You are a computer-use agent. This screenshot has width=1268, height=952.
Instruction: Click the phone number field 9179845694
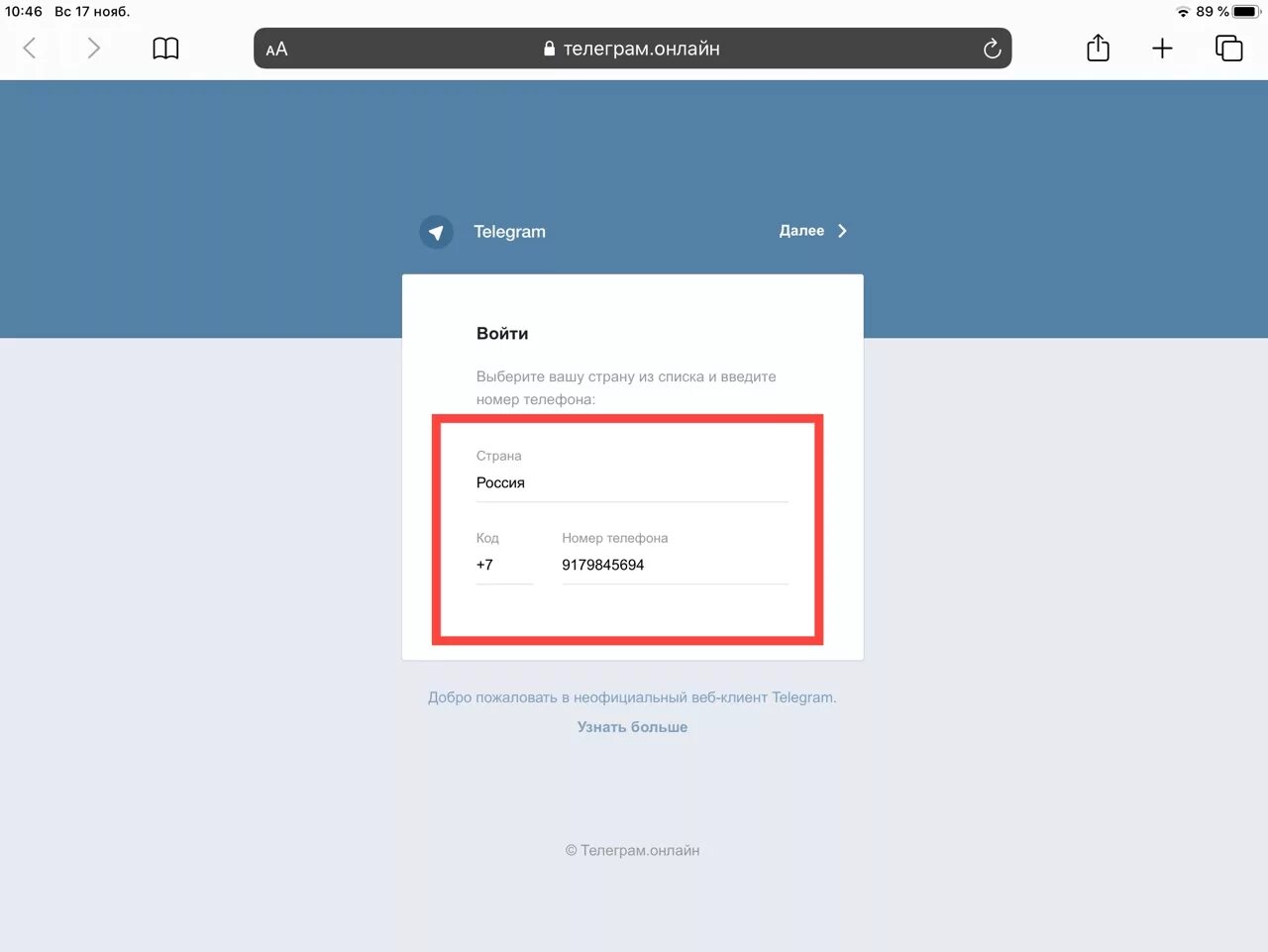coord(675,565)
